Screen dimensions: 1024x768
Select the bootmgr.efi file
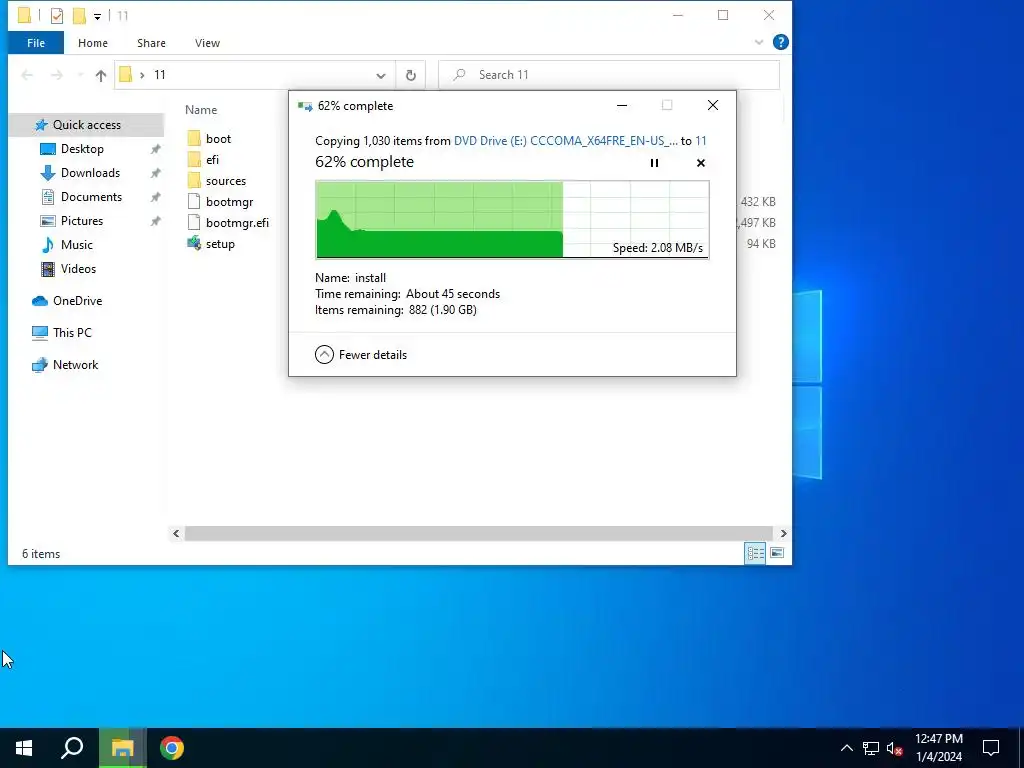(x=237, y=223)
